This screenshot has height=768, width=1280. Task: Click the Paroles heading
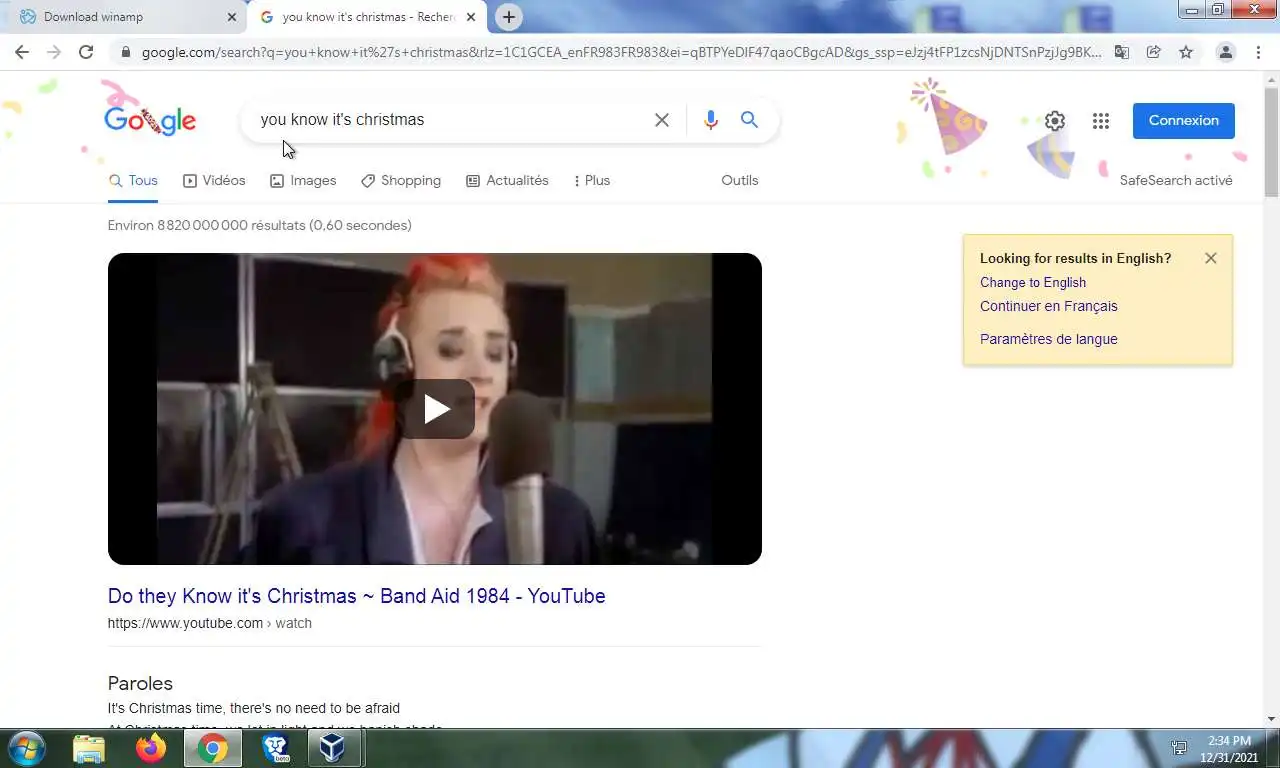point(140,683)
